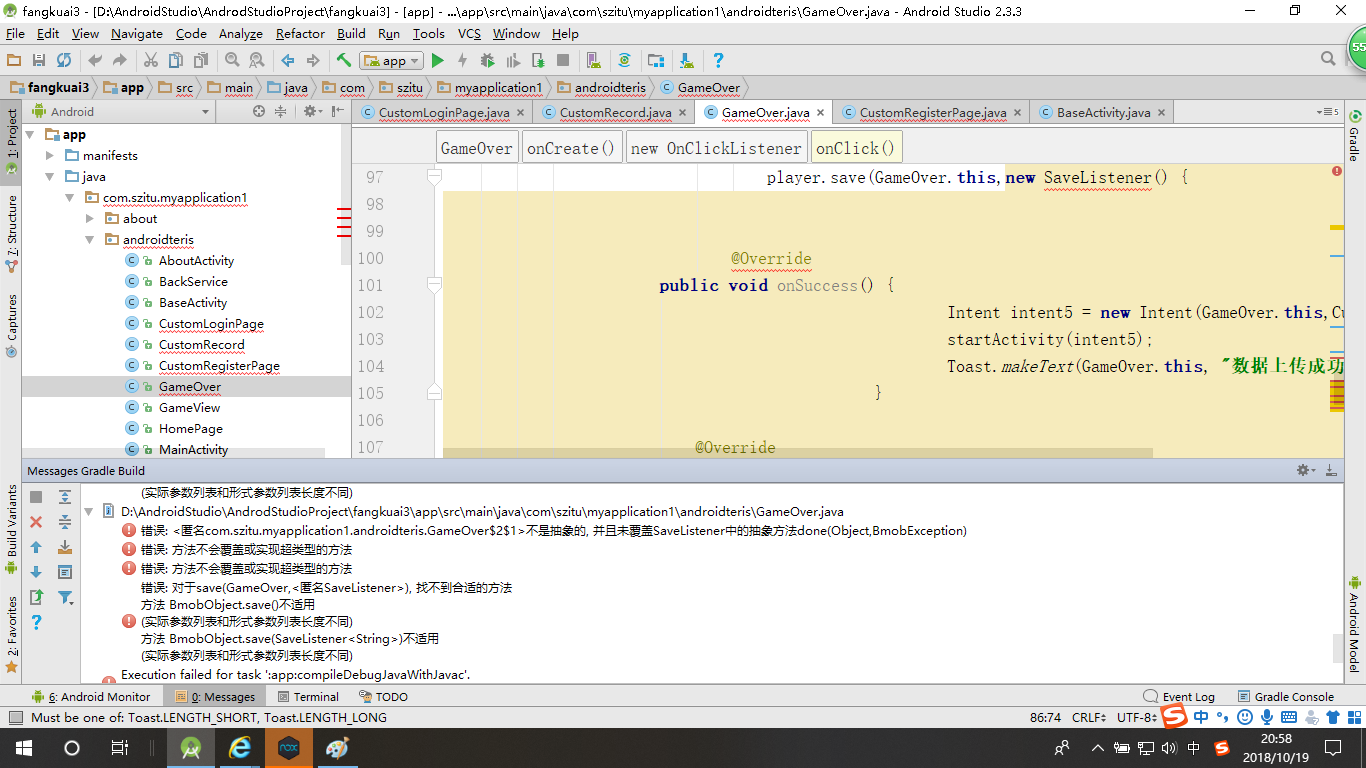
Task: Click the search everywhere magnifier icon
Action: click(x=1329, y=59)
